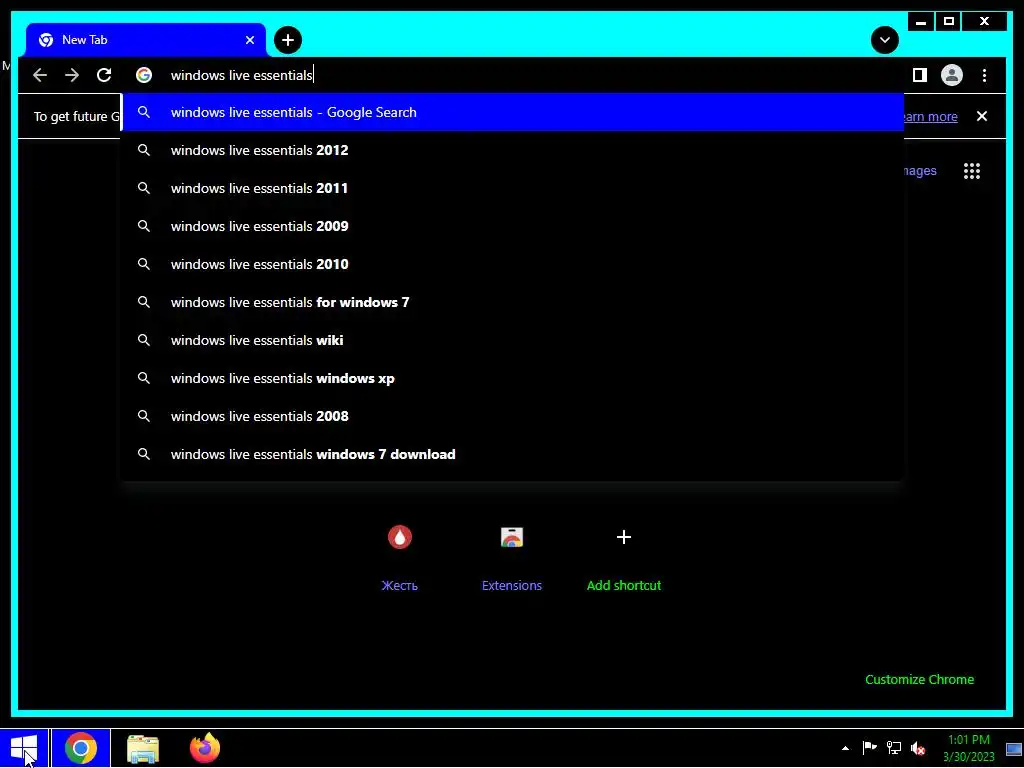Open the Windows Start button
The height and width of the screenshot is (768, 1024).
[24, 748]
